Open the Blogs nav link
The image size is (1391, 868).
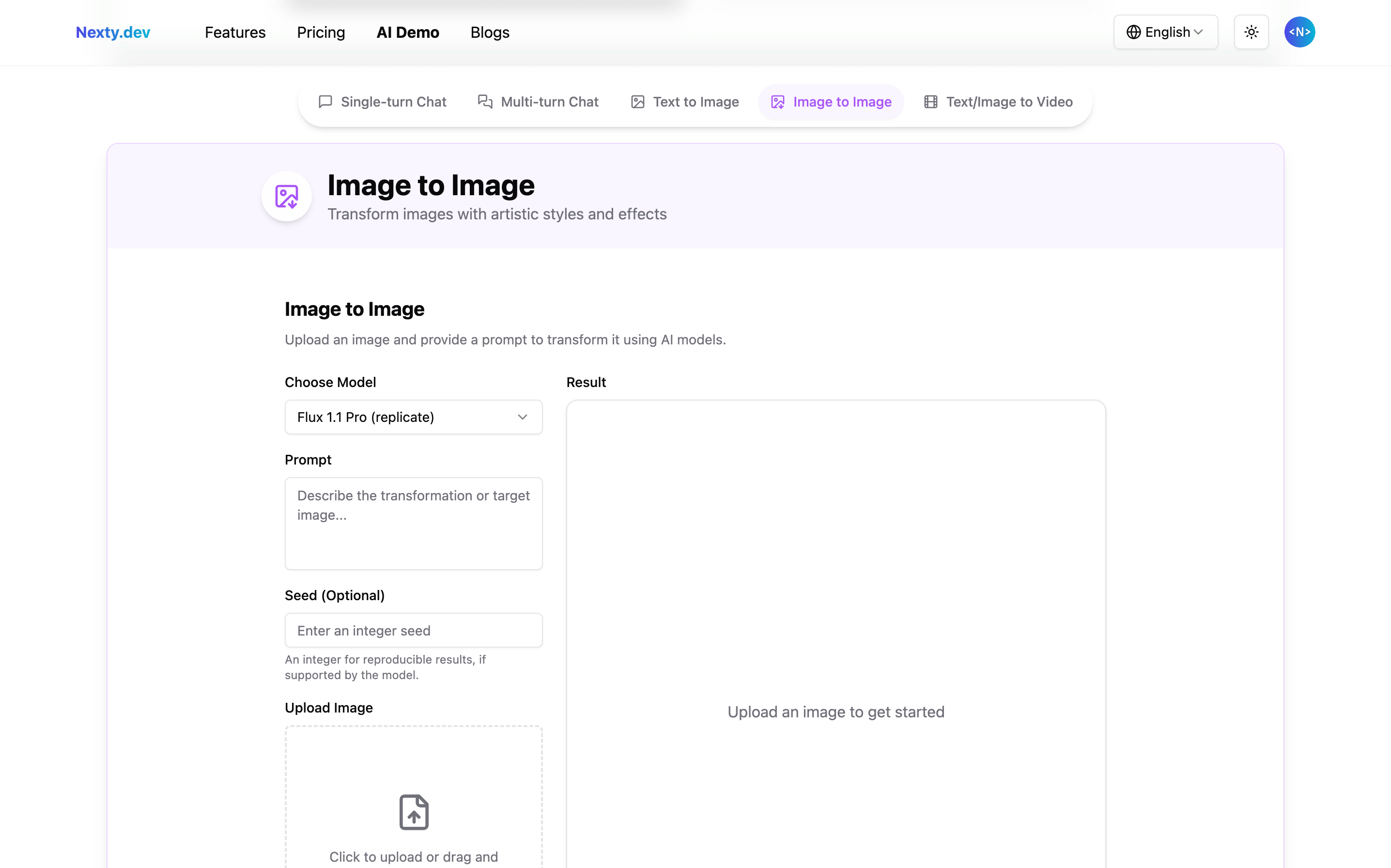tap(490, 32)
